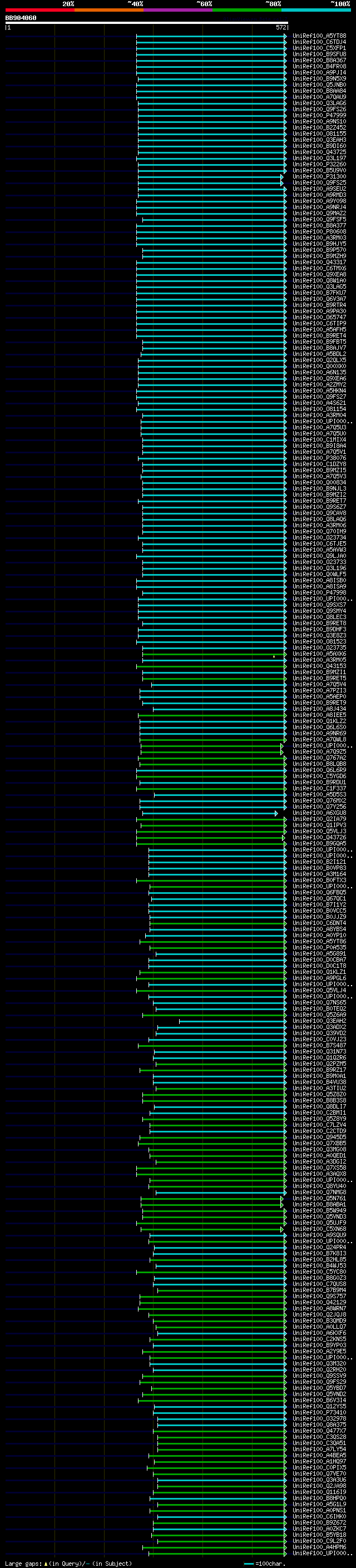The height and width of the screenshot is (1568, 356).
Task: Click UniRef100_O81155 hit name
Action: (x=319, y=134)
